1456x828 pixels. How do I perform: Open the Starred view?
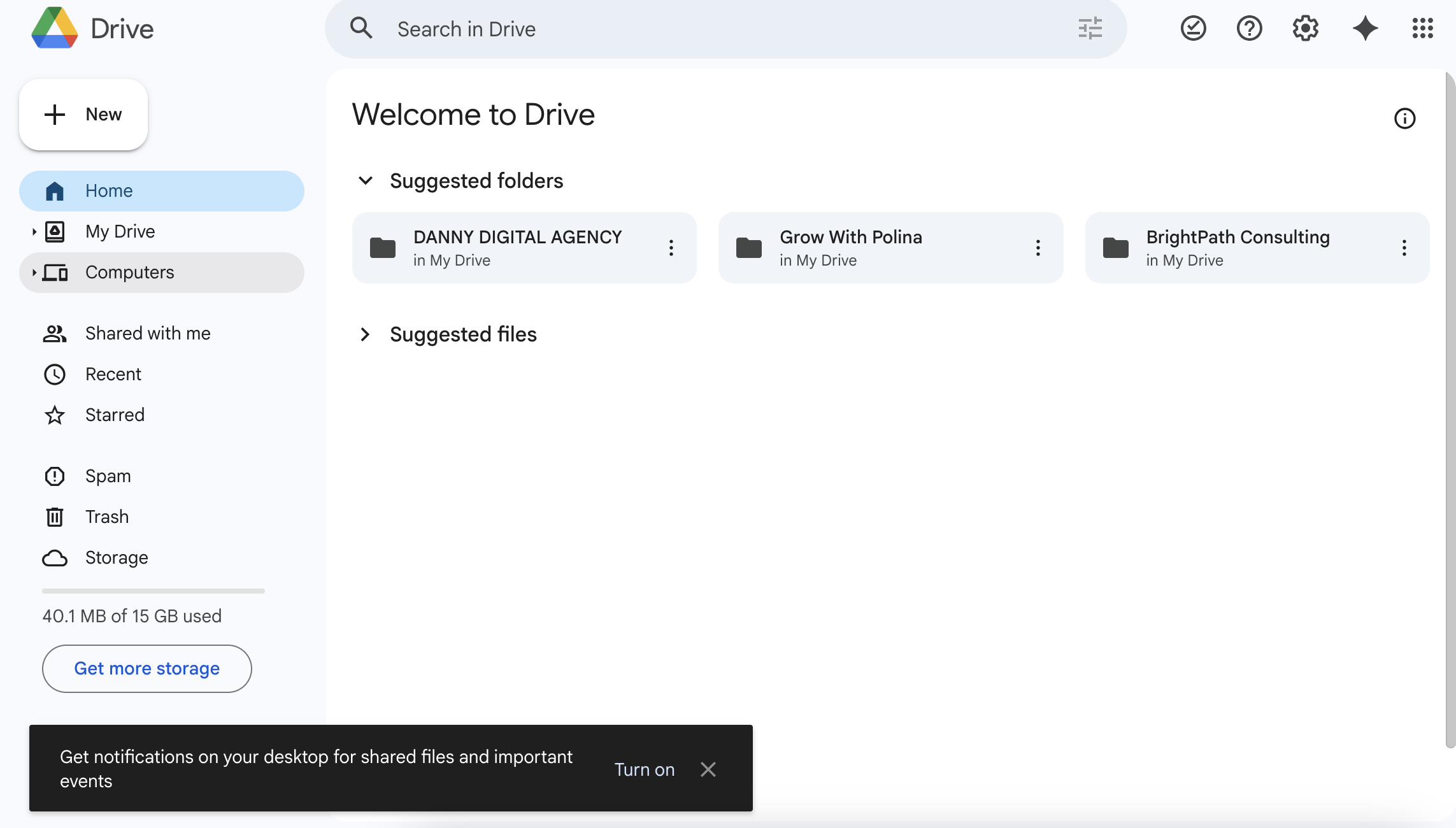pos(162,415)
